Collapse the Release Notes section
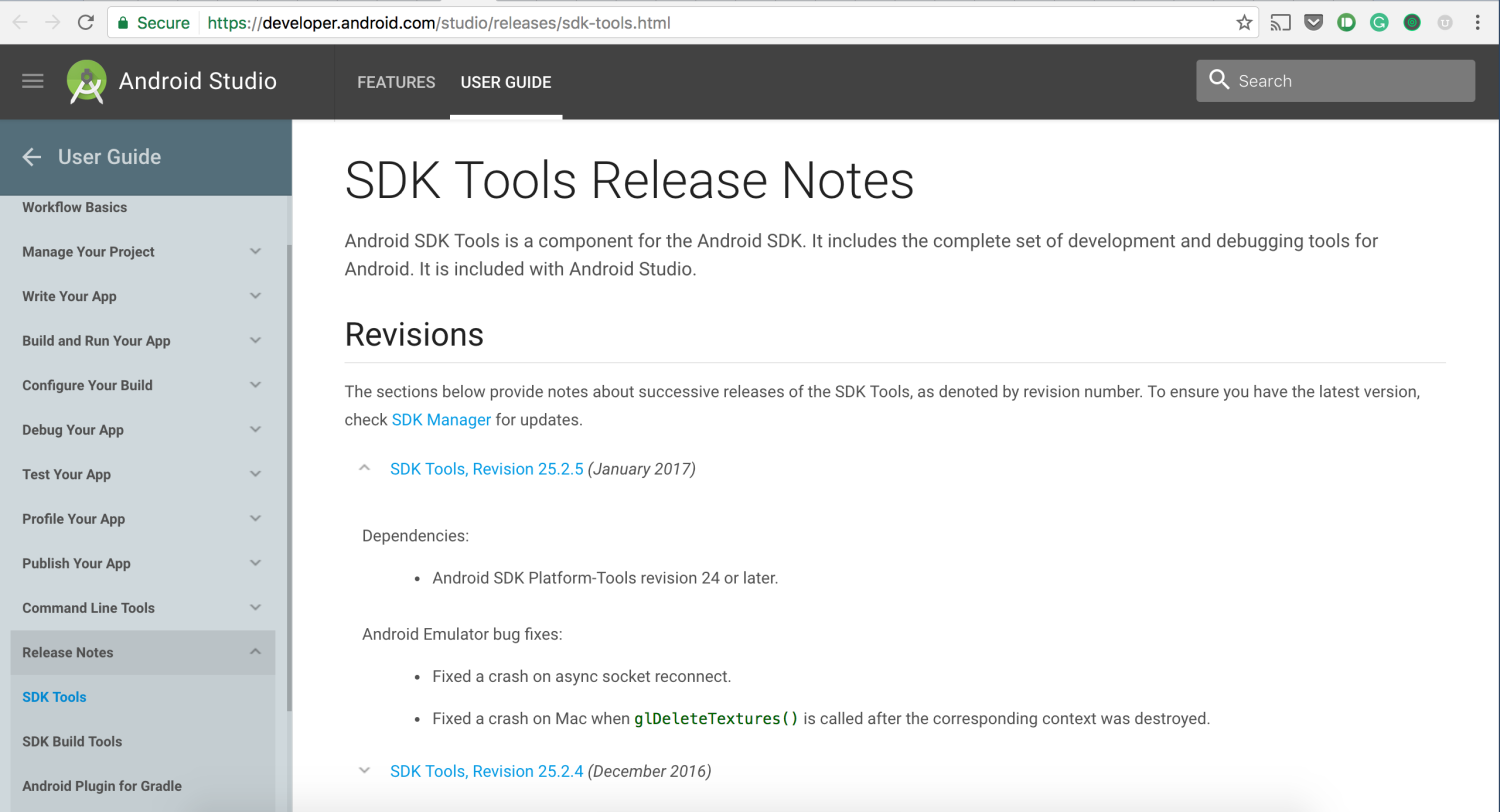1500x812 pixels. (x=255, y=652)
